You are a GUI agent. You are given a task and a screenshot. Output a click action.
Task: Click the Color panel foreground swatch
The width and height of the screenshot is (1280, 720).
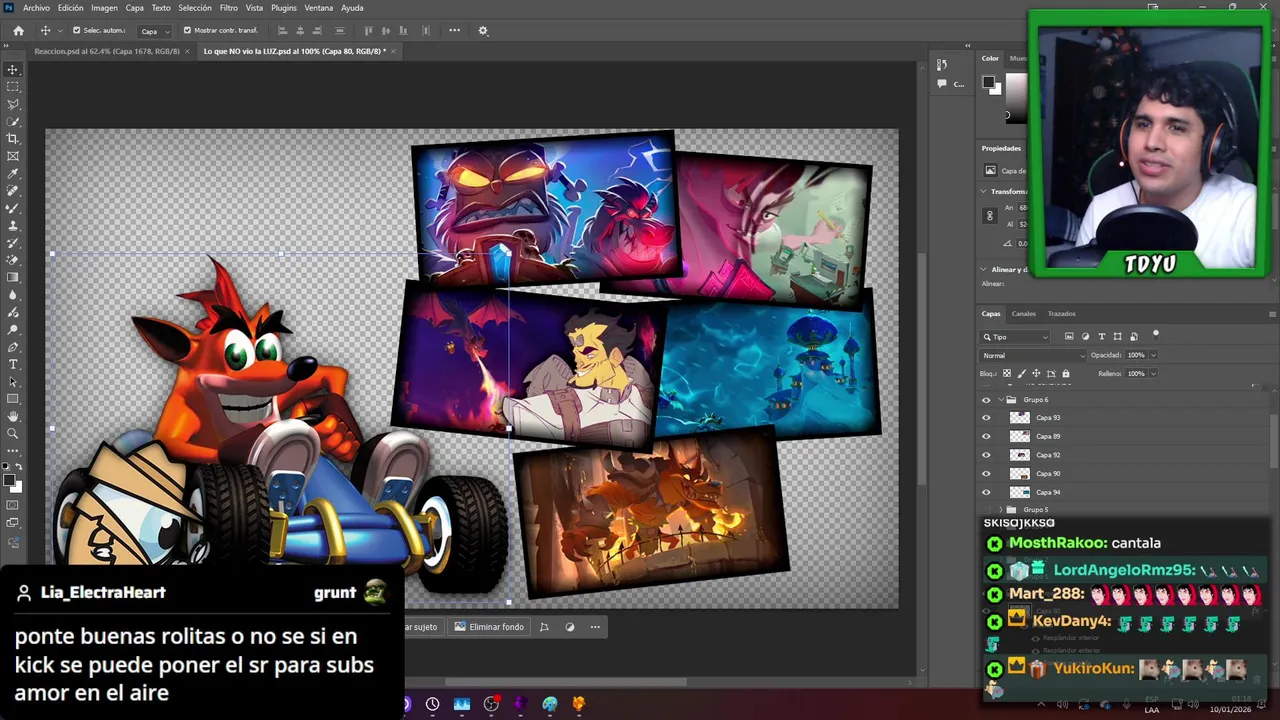pyautogui.click(x=988, y=82)
